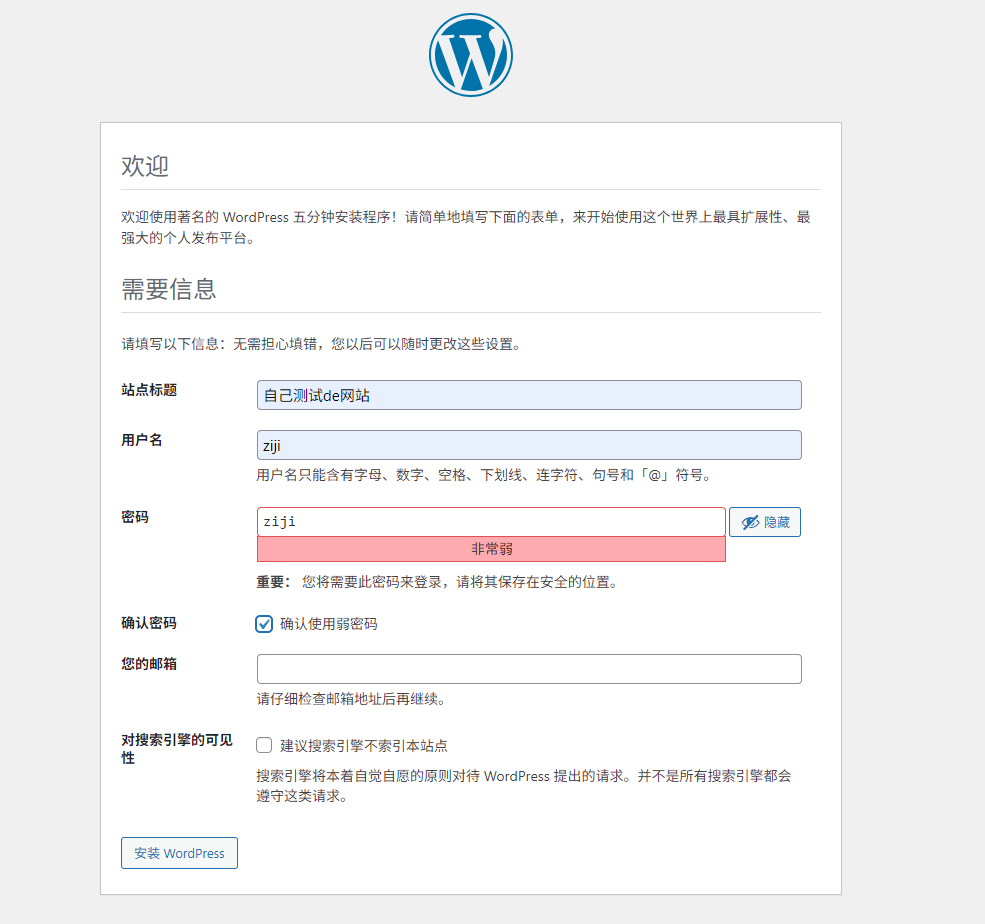The height and width of the screenshot is (924, 985).
Task: Click the 建议搜索引擎不索引本站点 label text
Action: 364,746
